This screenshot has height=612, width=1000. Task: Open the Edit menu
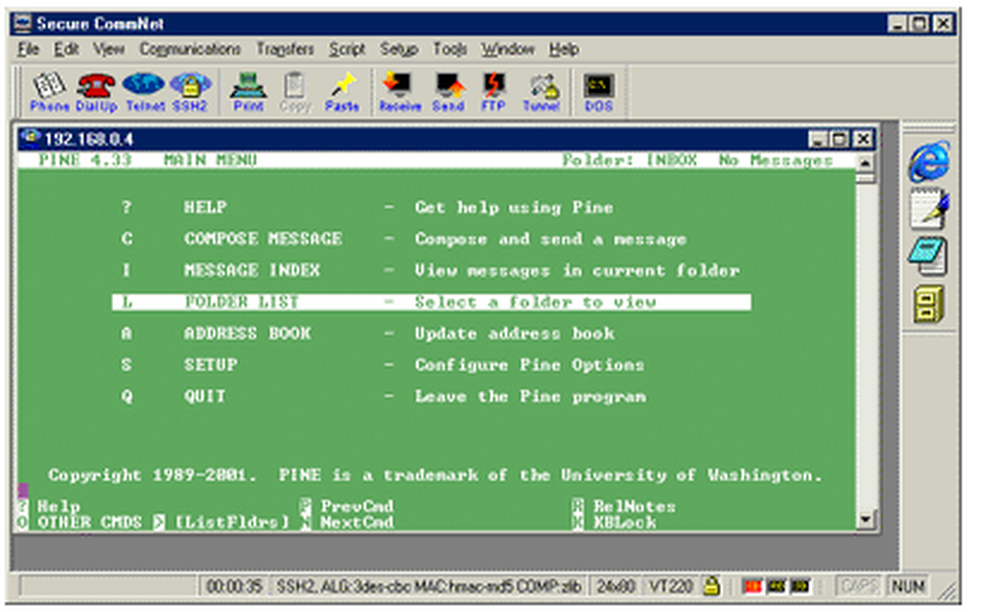(x=66, y=49)
